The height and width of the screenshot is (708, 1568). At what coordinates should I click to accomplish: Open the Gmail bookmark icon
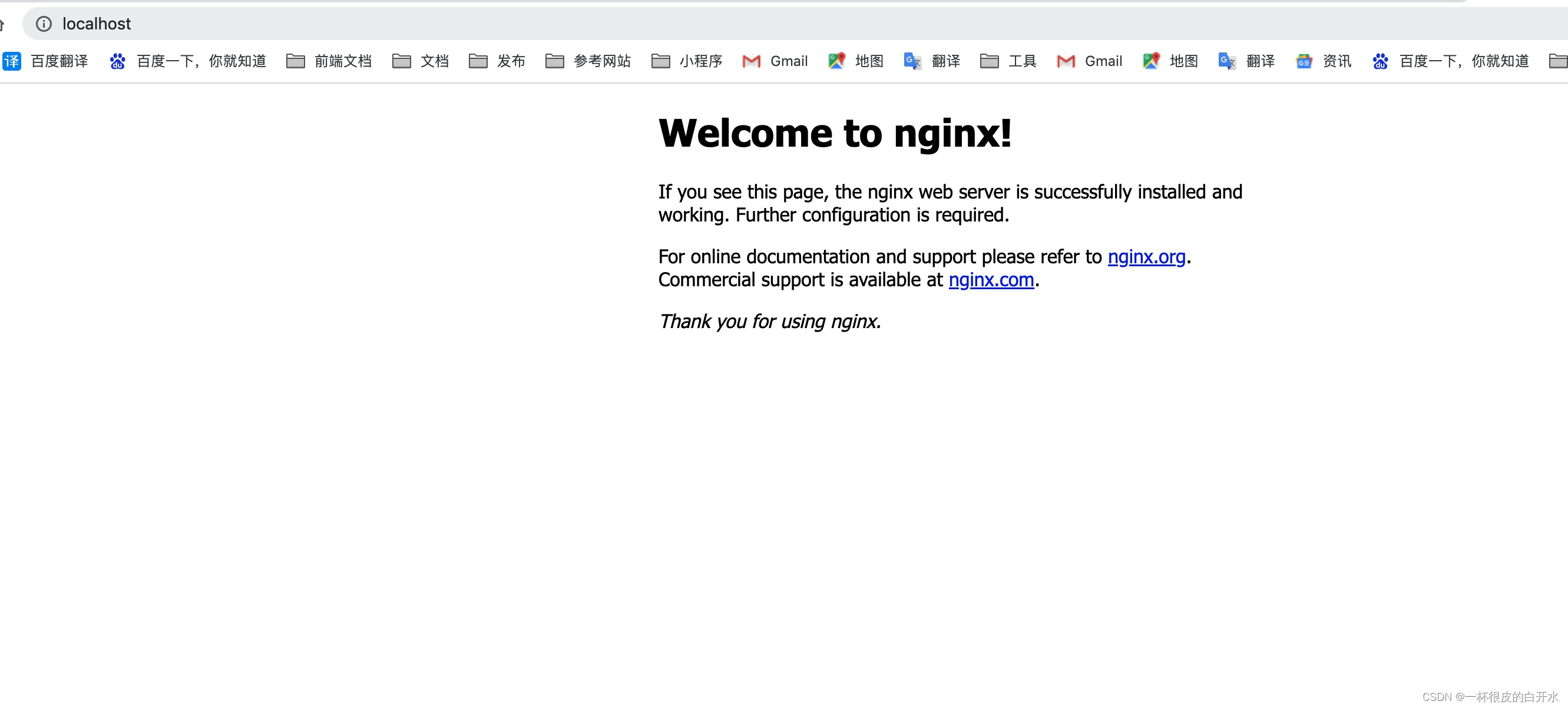751,61
